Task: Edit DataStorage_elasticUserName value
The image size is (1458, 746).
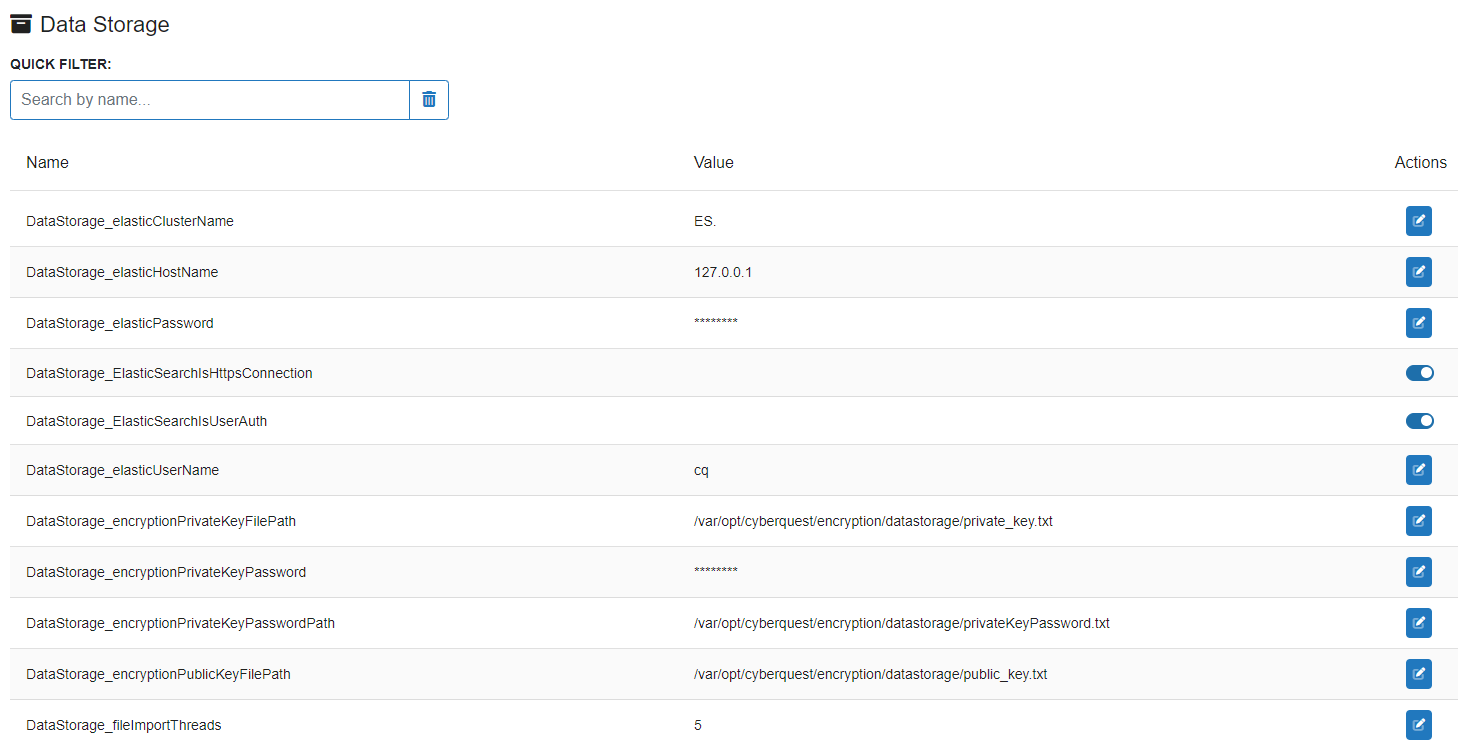Action: tap(1418, 470)
